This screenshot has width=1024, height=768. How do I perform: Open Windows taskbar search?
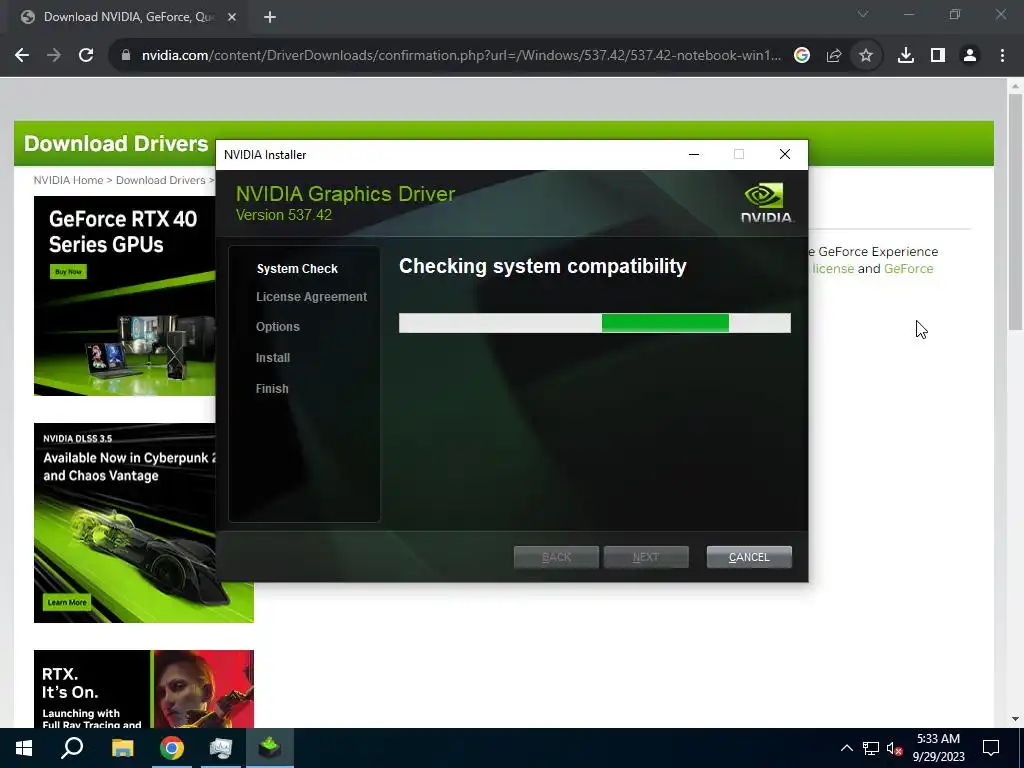pos(72,748)
